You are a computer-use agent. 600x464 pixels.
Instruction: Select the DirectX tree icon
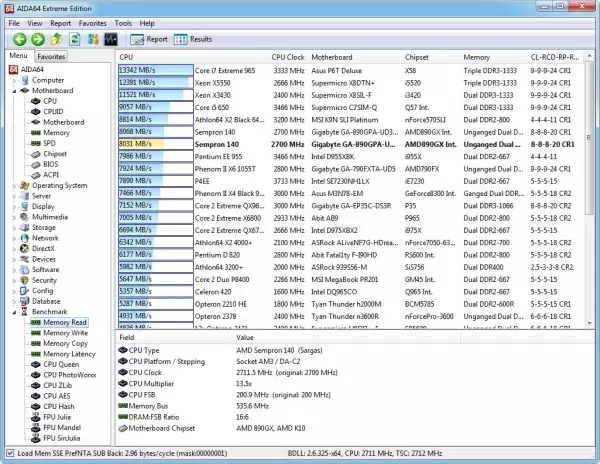[24, 249]
